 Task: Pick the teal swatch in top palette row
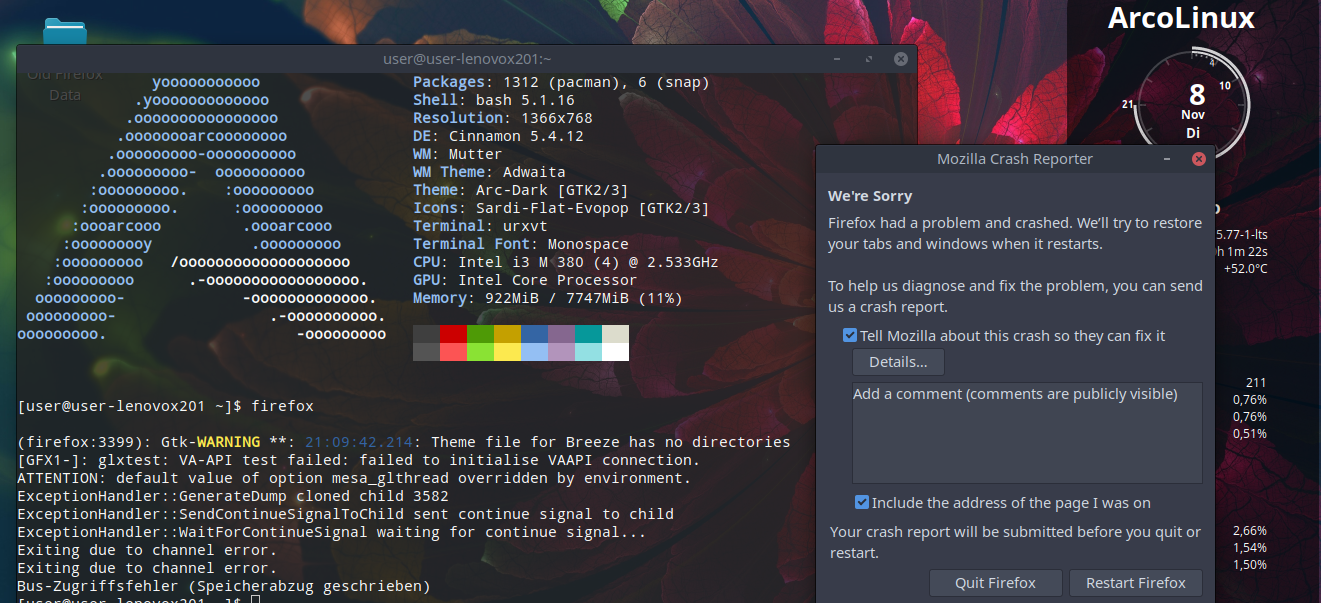point(588,334)
